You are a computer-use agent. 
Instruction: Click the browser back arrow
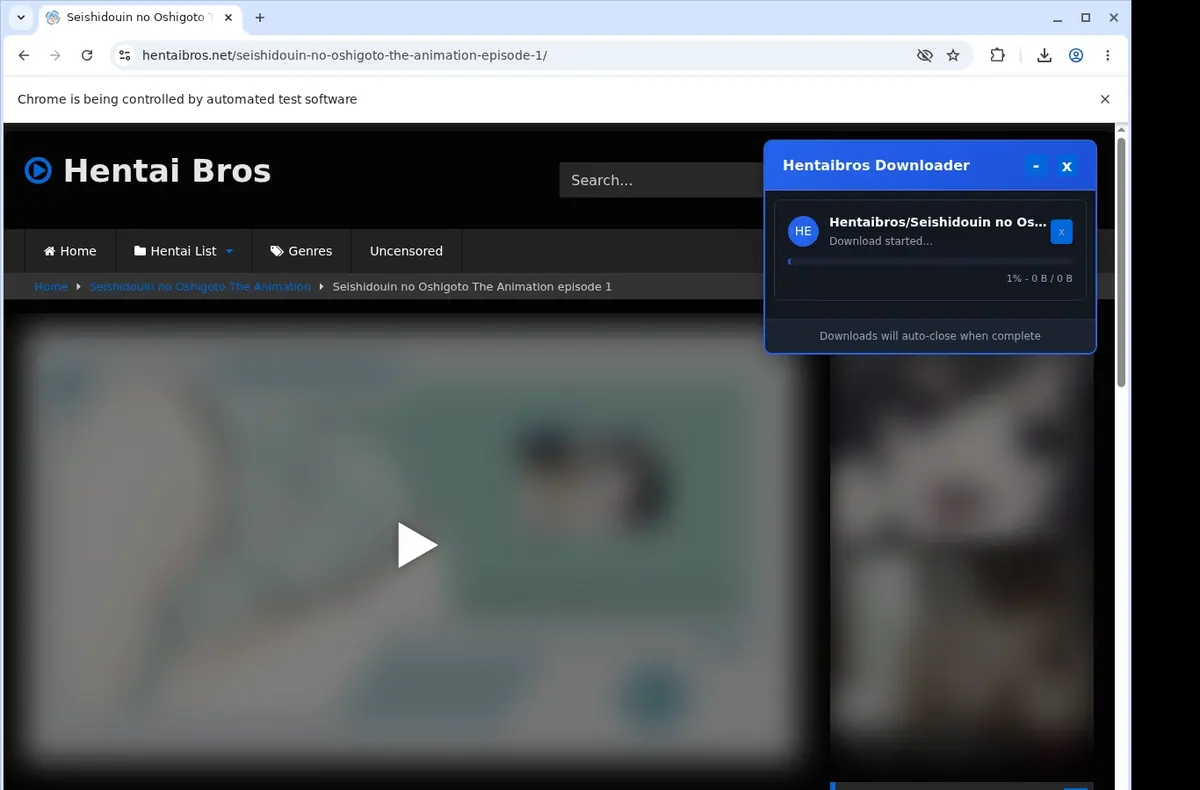[24, 56]
